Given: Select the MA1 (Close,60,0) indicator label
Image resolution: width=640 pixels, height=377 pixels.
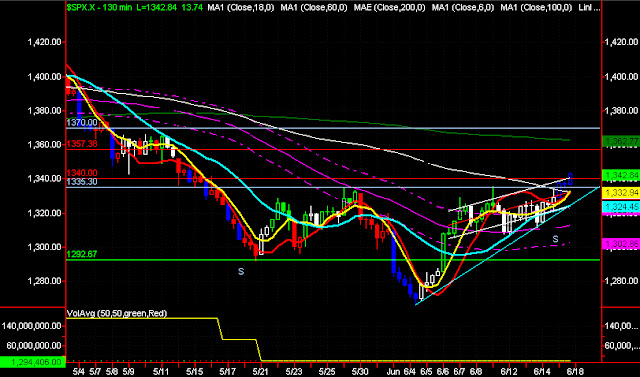Looking at the screenshot, I should pos(313,8).
